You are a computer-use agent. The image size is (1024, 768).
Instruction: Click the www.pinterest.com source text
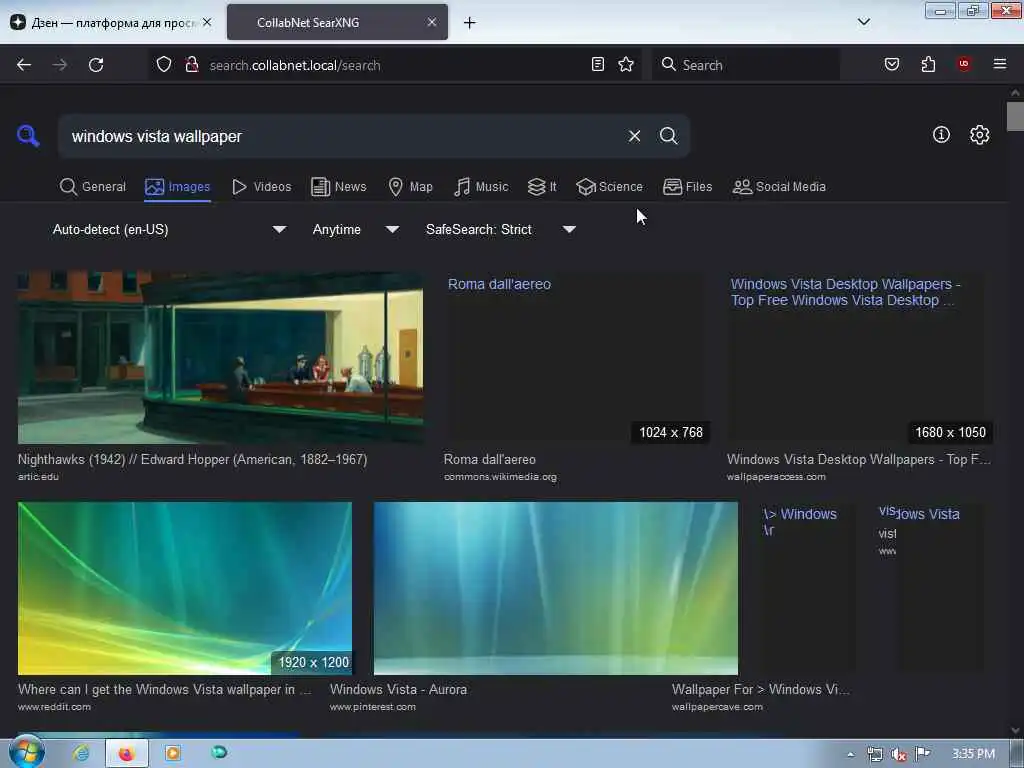click(372, 707)
